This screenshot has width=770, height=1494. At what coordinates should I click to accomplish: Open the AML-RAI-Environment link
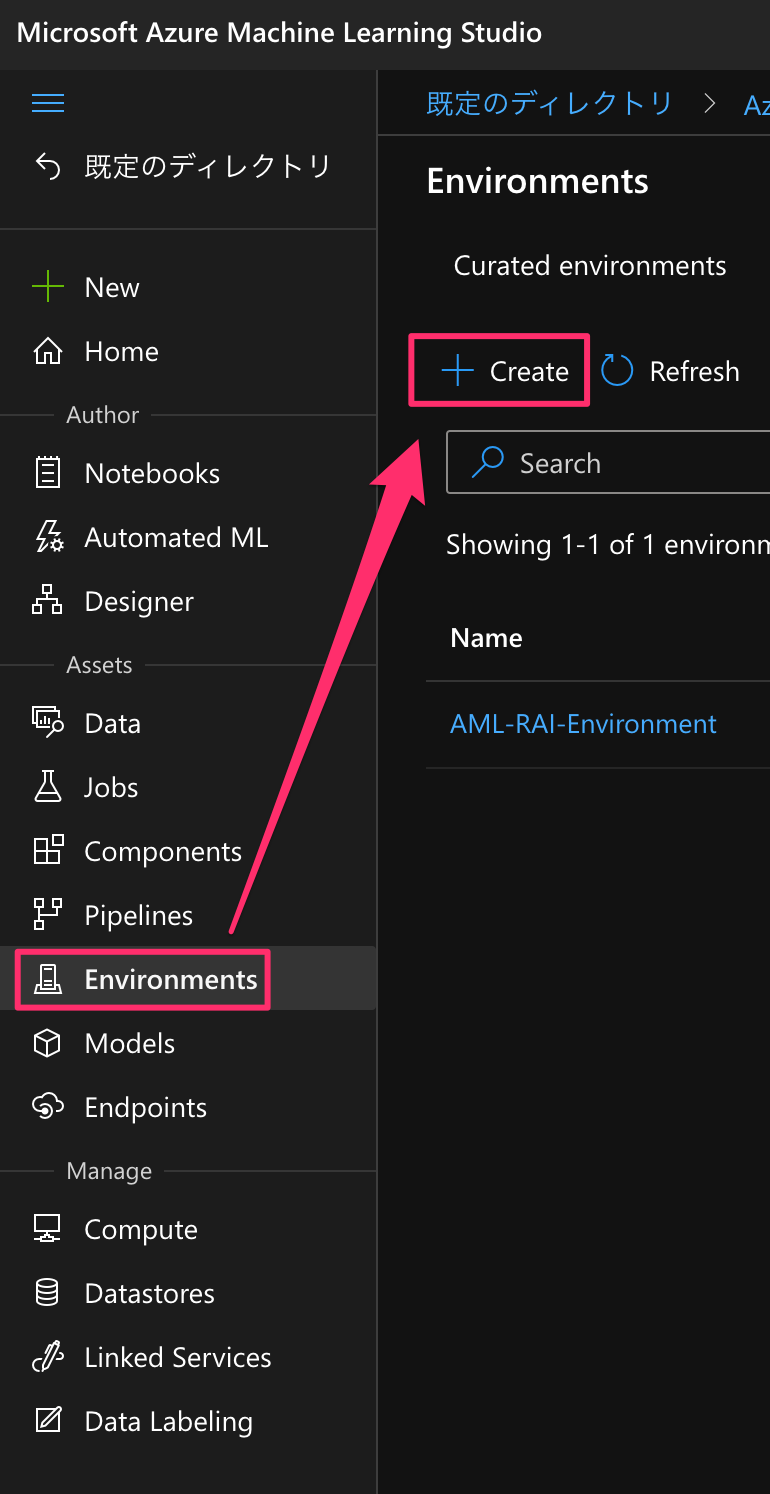coord(583,724)
